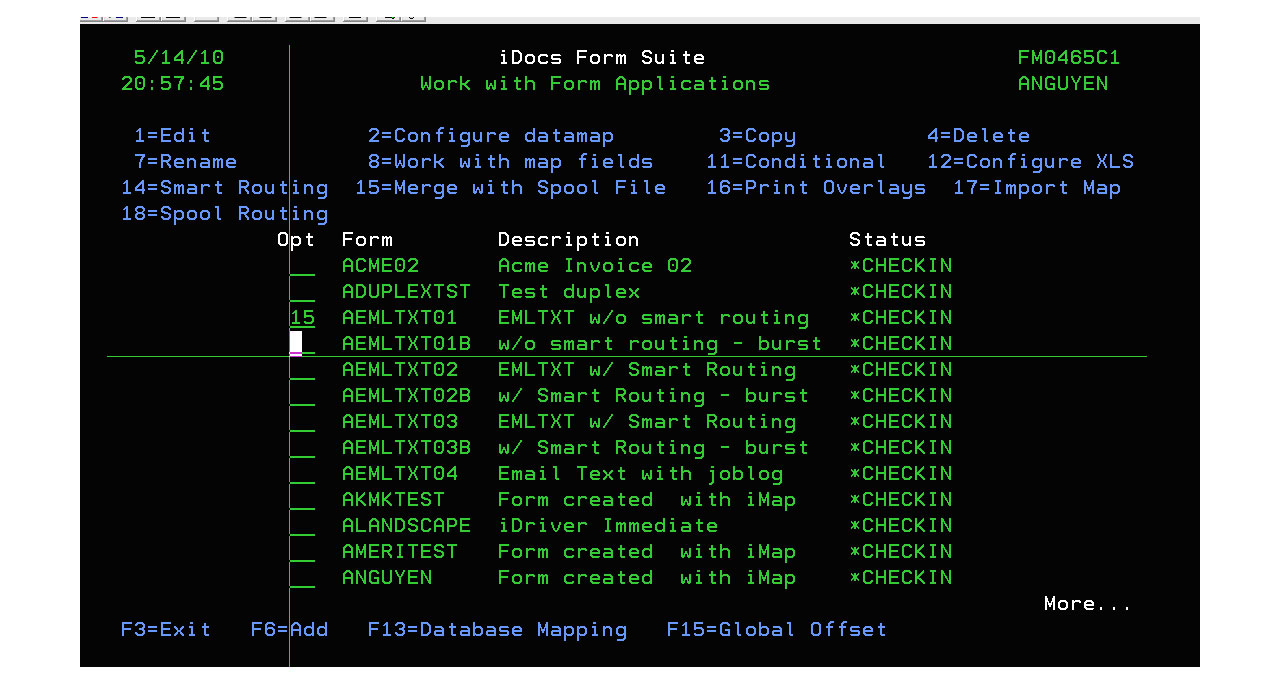1280x684 pixels.
Task: Click the 17=Import Map option
Action: [1036, 188]
